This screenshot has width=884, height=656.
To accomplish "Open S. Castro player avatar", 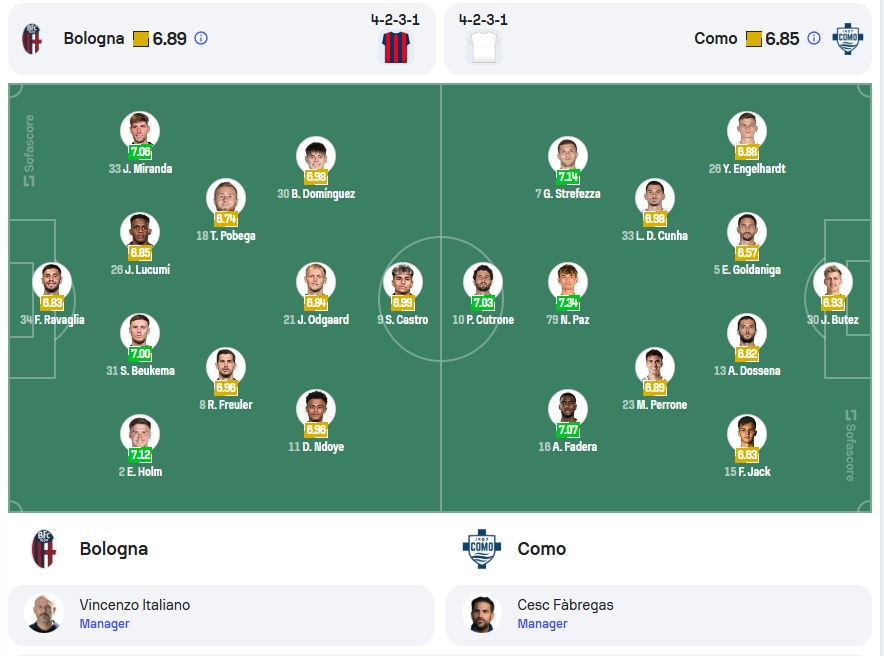I will click(x=403, y=282).
